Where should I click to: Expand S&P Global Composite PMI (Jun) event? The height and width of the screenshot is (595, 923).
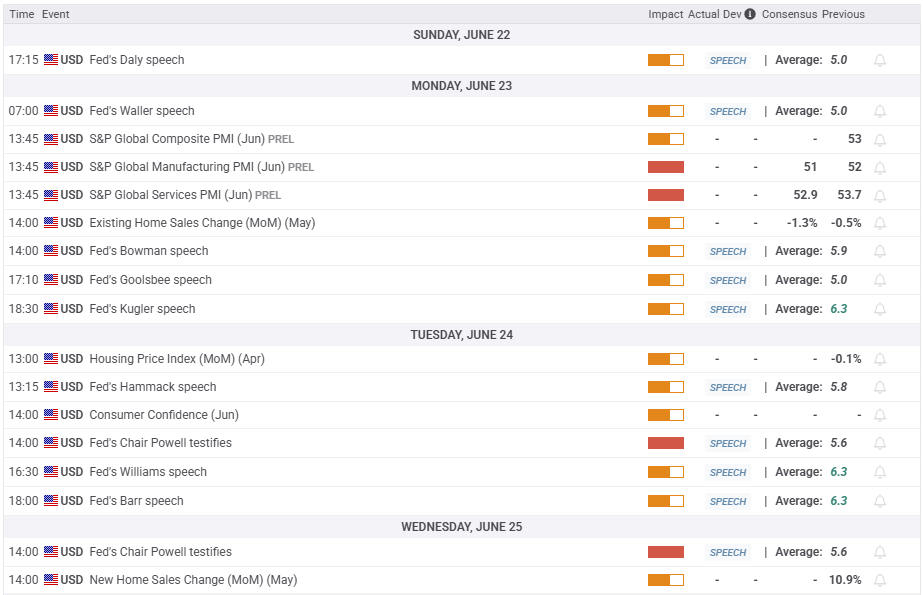point(462,139)
